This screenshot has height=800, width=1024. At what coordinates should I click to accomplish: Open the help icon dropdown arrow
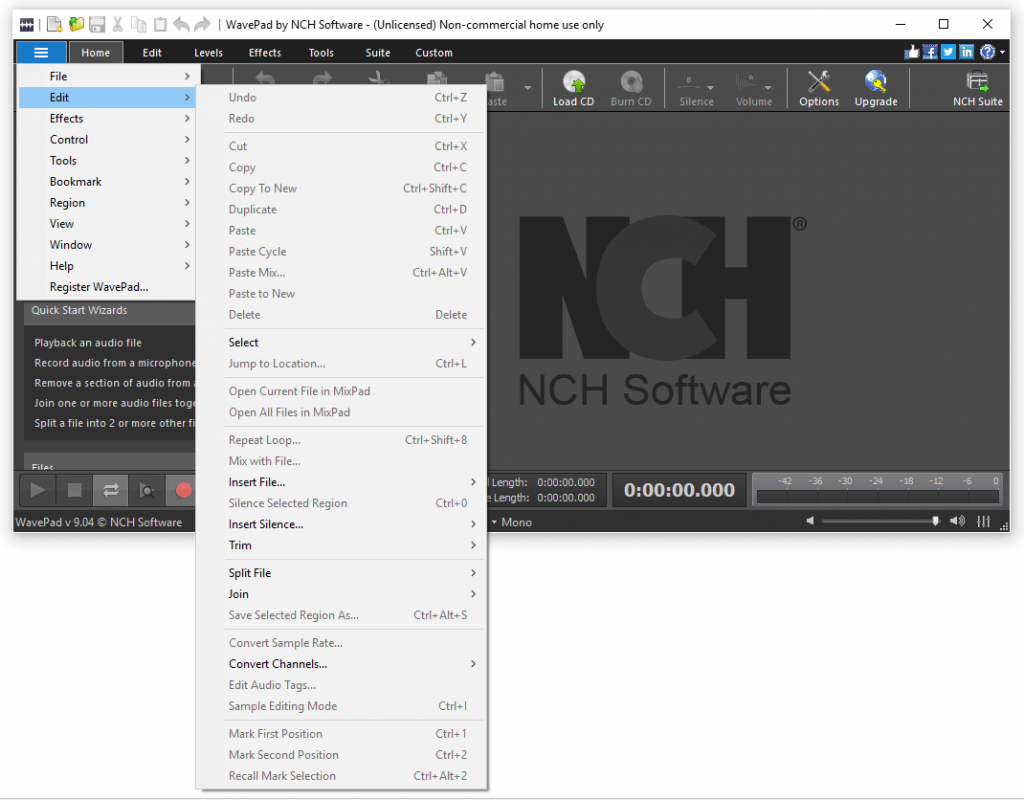[1002, 52]
